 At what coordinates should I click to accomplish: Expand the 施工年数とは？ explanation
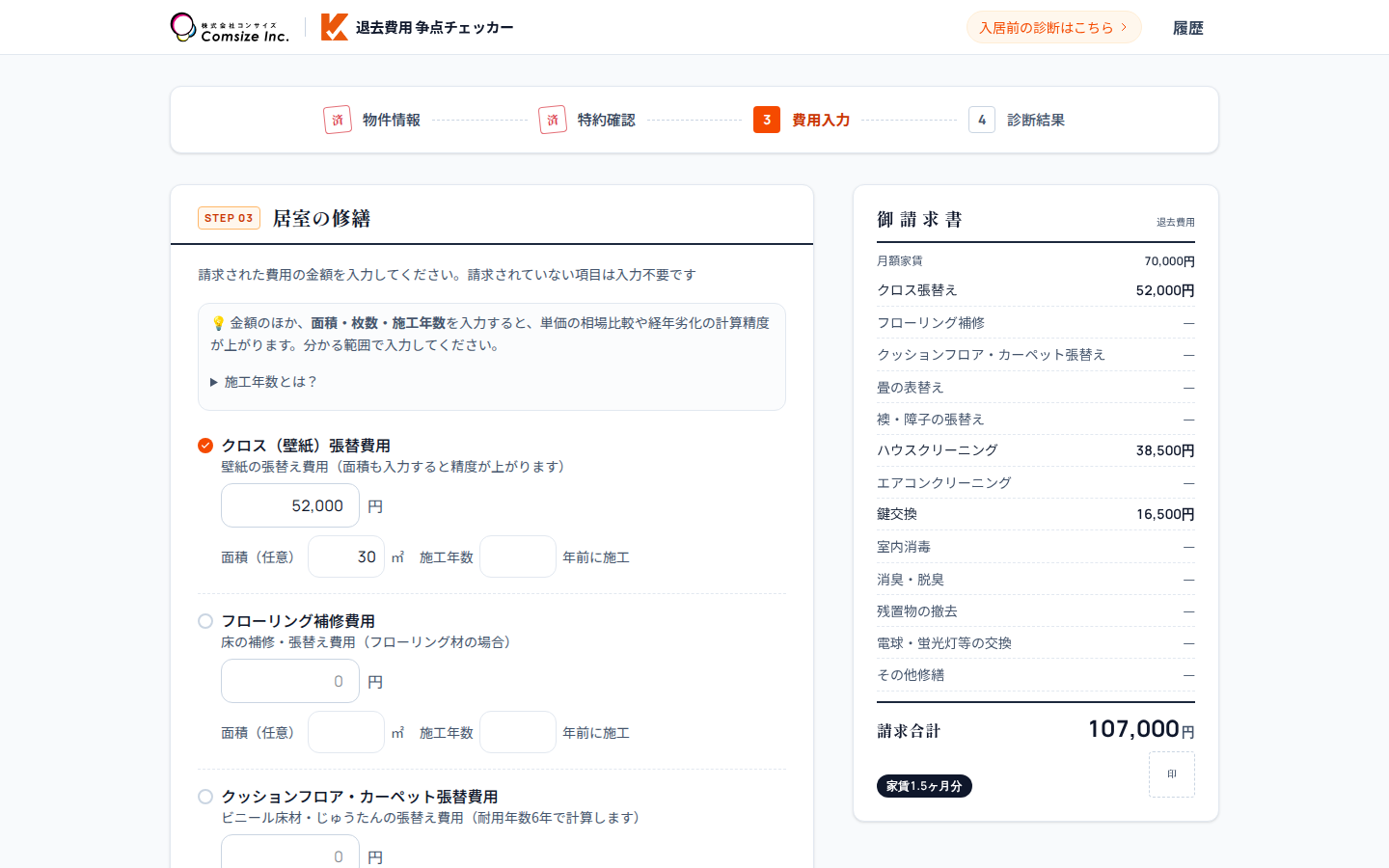click(263, 382)
